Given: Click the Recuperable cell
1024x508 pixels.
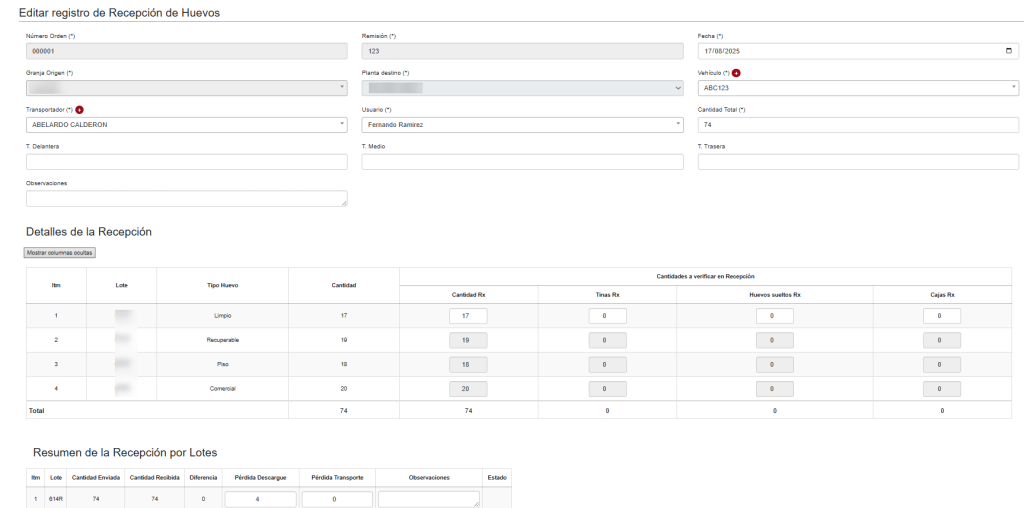Looking at the screenshot, I should pos(222,340).
